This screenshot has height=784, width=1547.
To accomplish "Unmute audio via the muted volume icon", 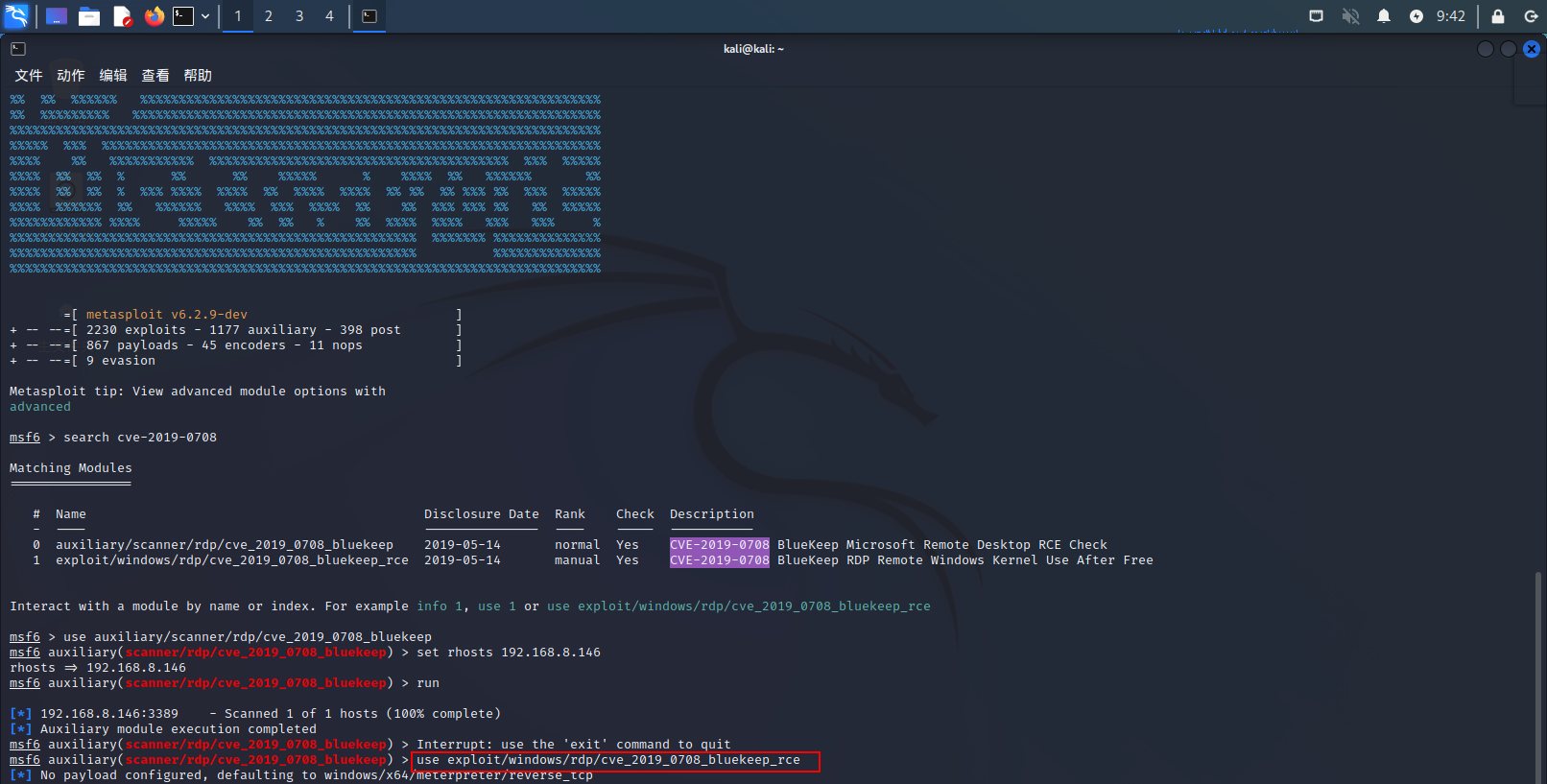I will pyautogui.click(x=1350, y=16).
